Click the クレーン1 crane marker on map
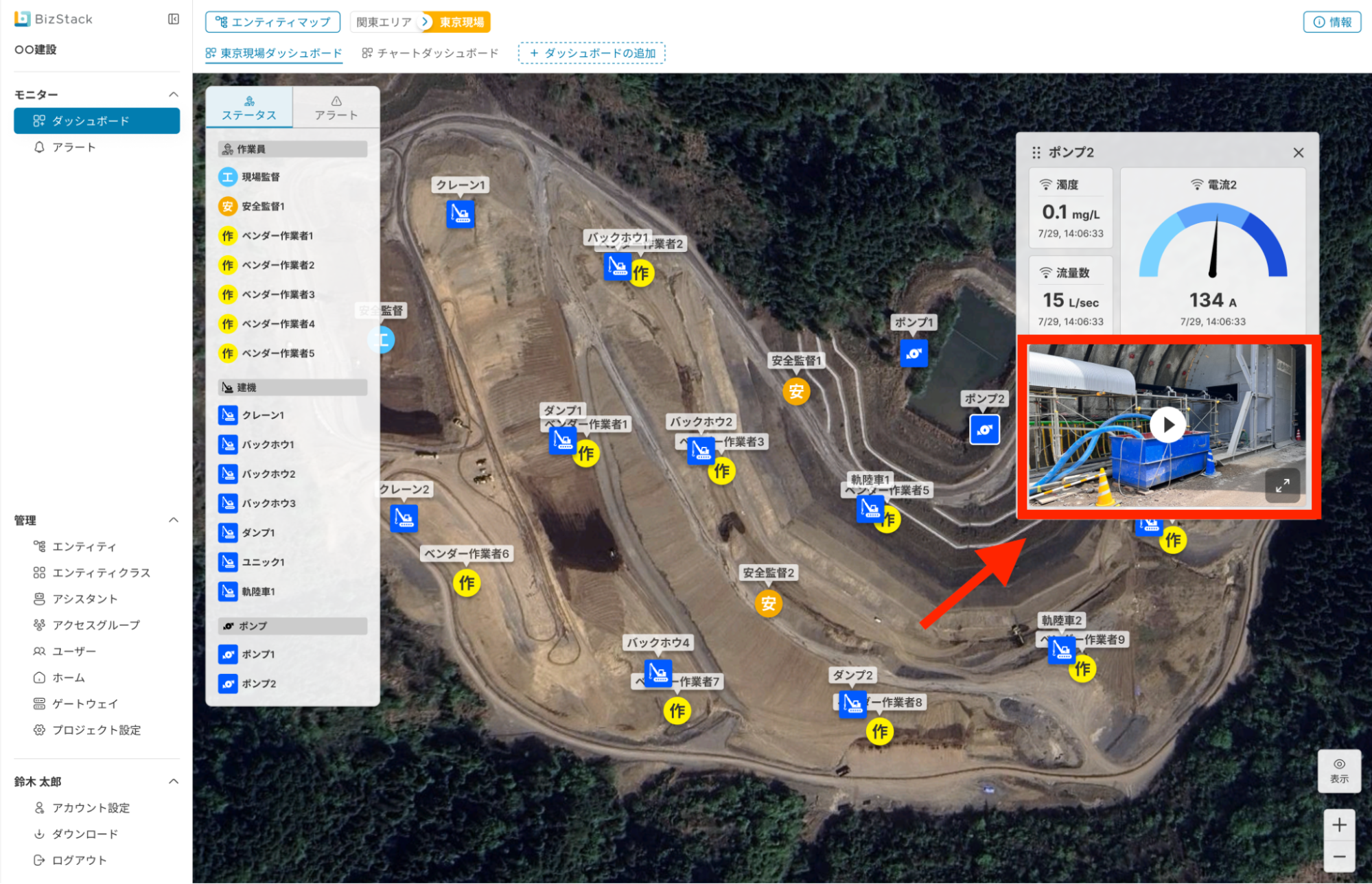Screen dimensions: 1372x884 (461, 215)
